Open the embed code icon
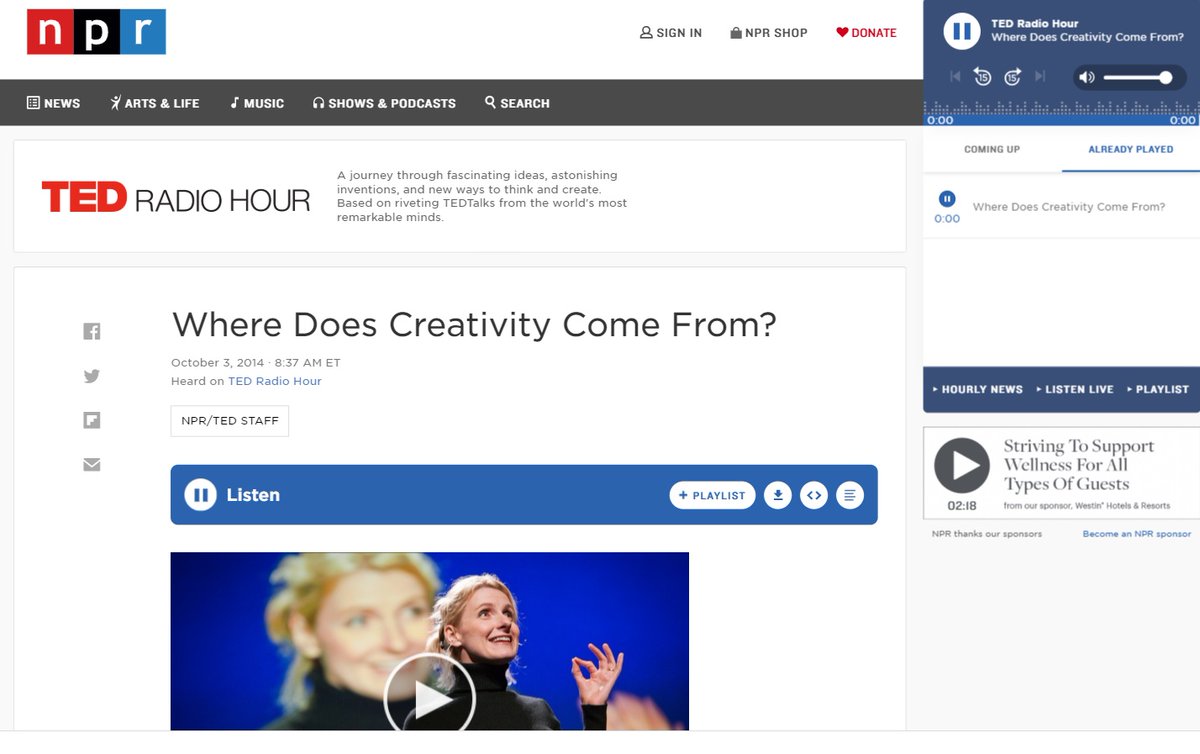Viewport: 1200px width, 754px height. [x=814, y=495]
